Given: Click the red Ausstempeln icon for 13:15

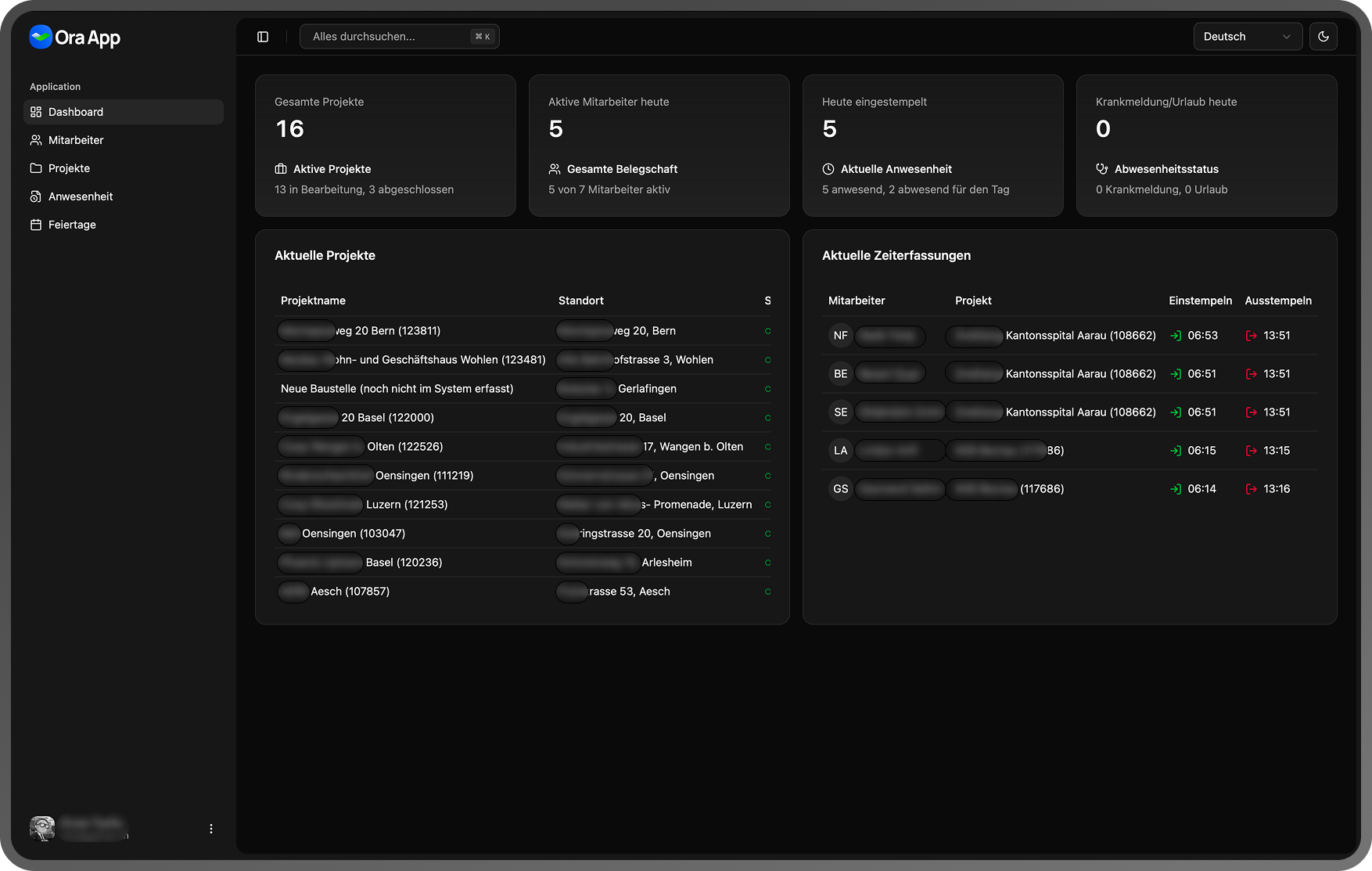Looking at the screenshot, I should click(1251, 450).
